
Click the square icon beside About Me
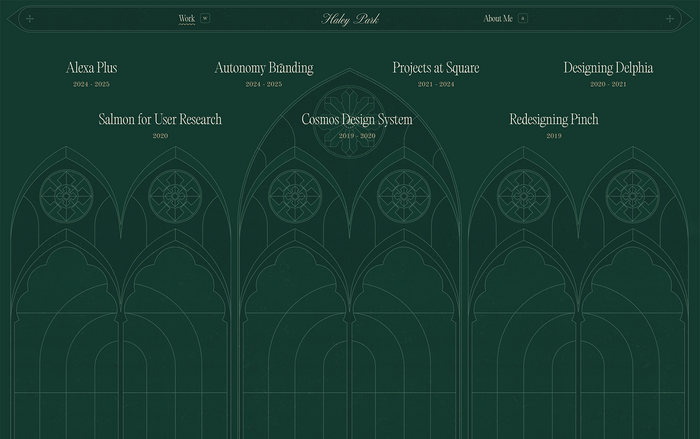(x=522, y=18)
